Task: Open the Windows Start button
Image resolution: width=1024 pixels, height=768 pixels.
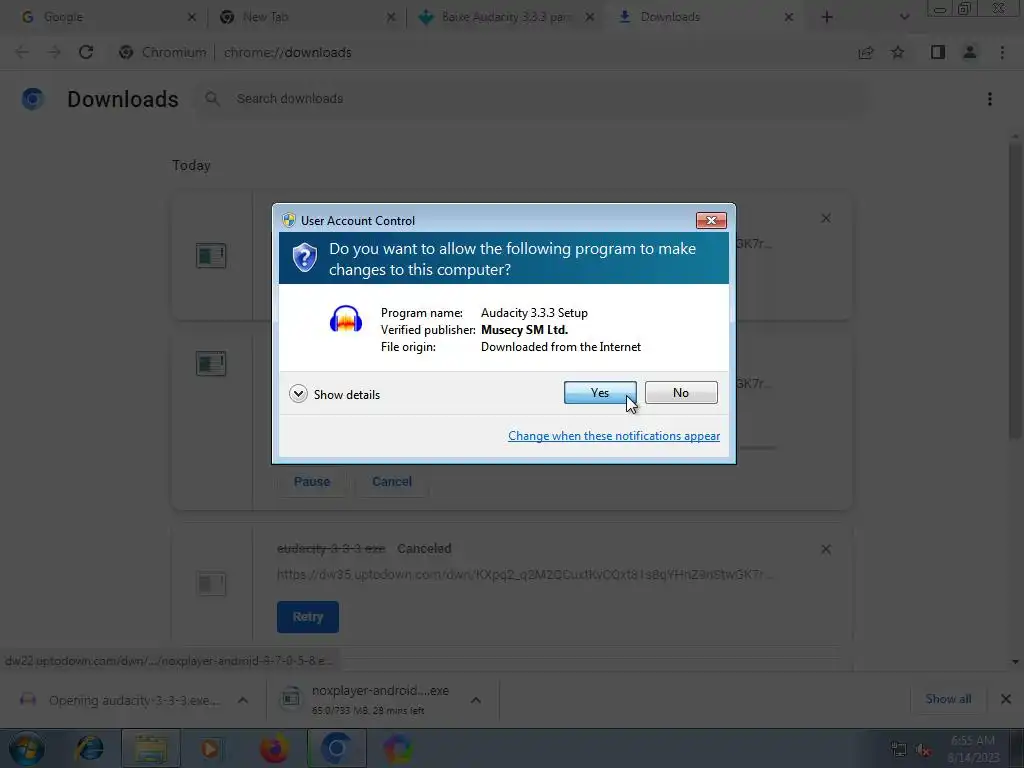Action: (x=27, y=748)
